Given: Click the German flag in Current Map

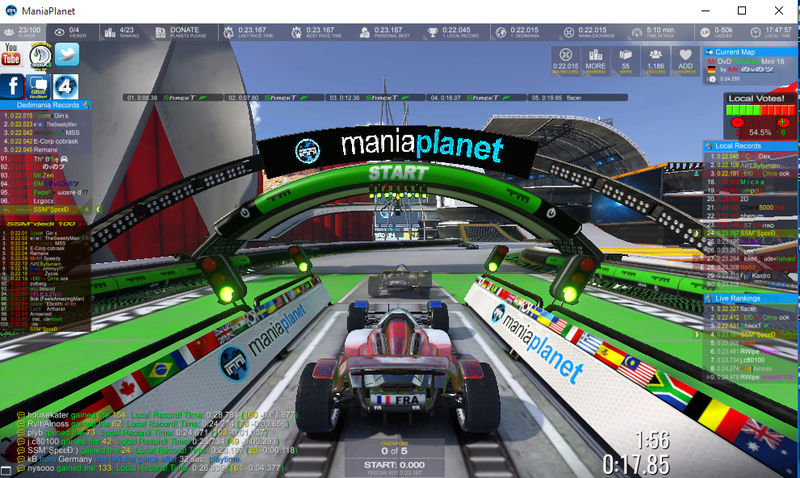Looking at the screenshot, I should pos(711,69).
